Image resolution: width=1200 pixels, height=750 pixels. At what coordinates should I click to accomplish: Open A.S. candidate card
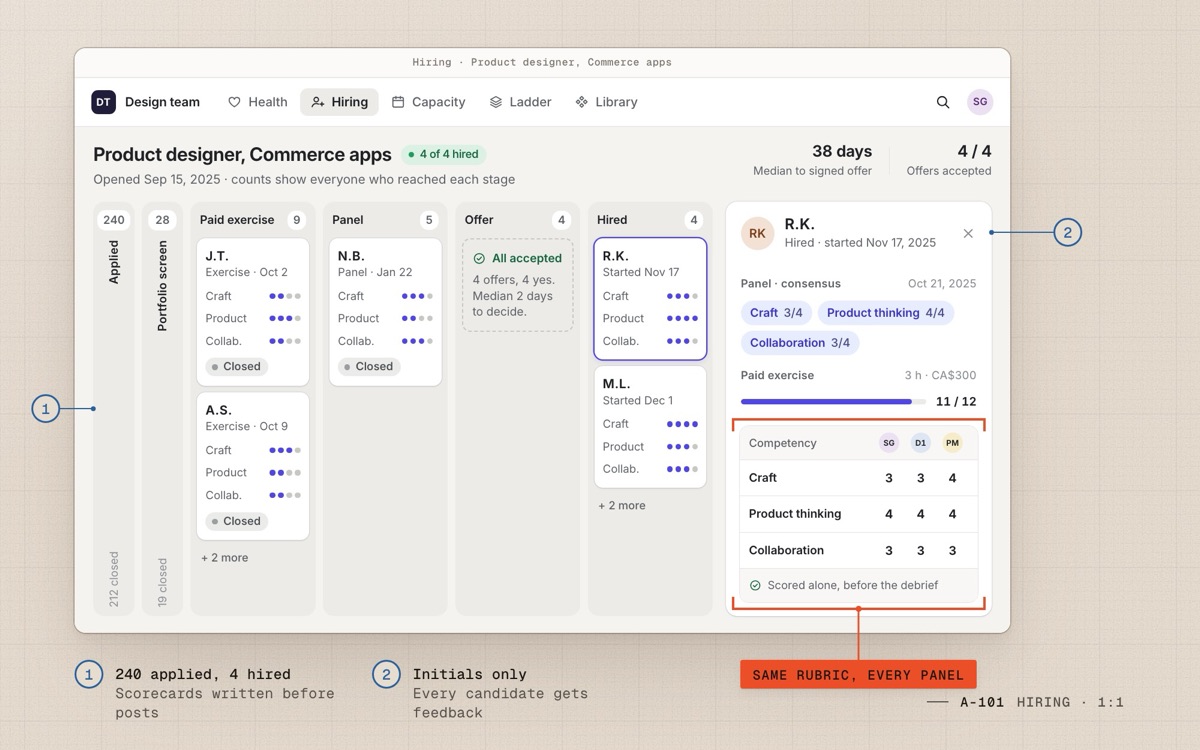click(x=253, y=466)
